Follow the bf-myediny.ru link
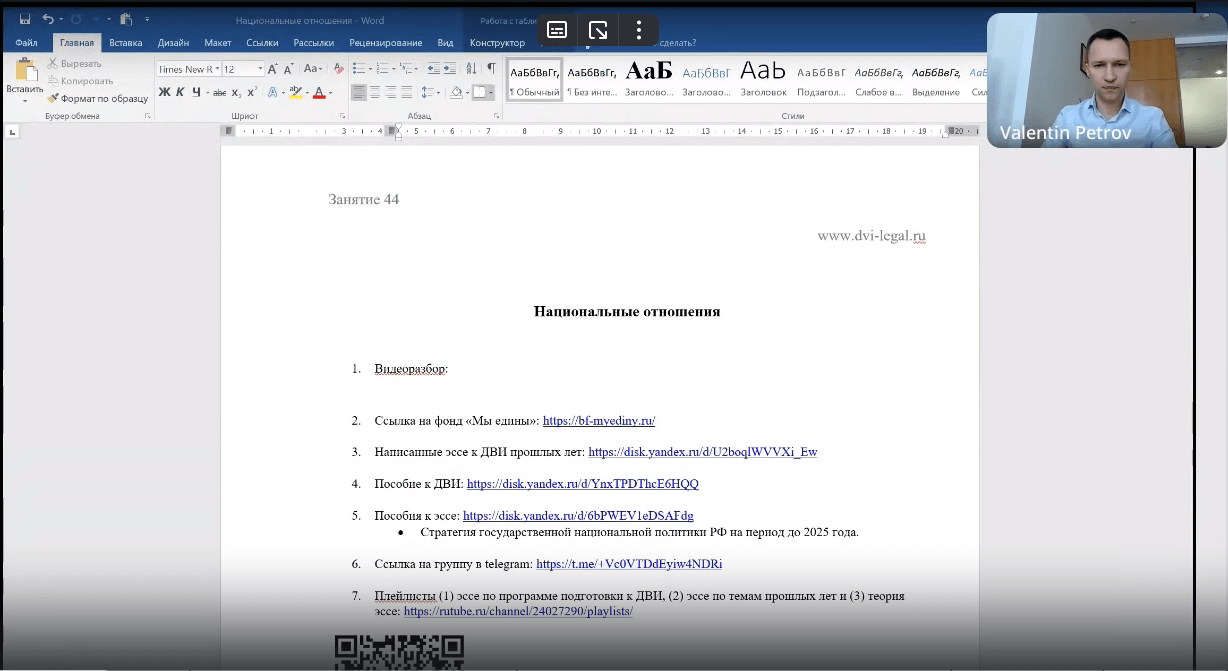The image size is (1228, 671). coord(598,421)
